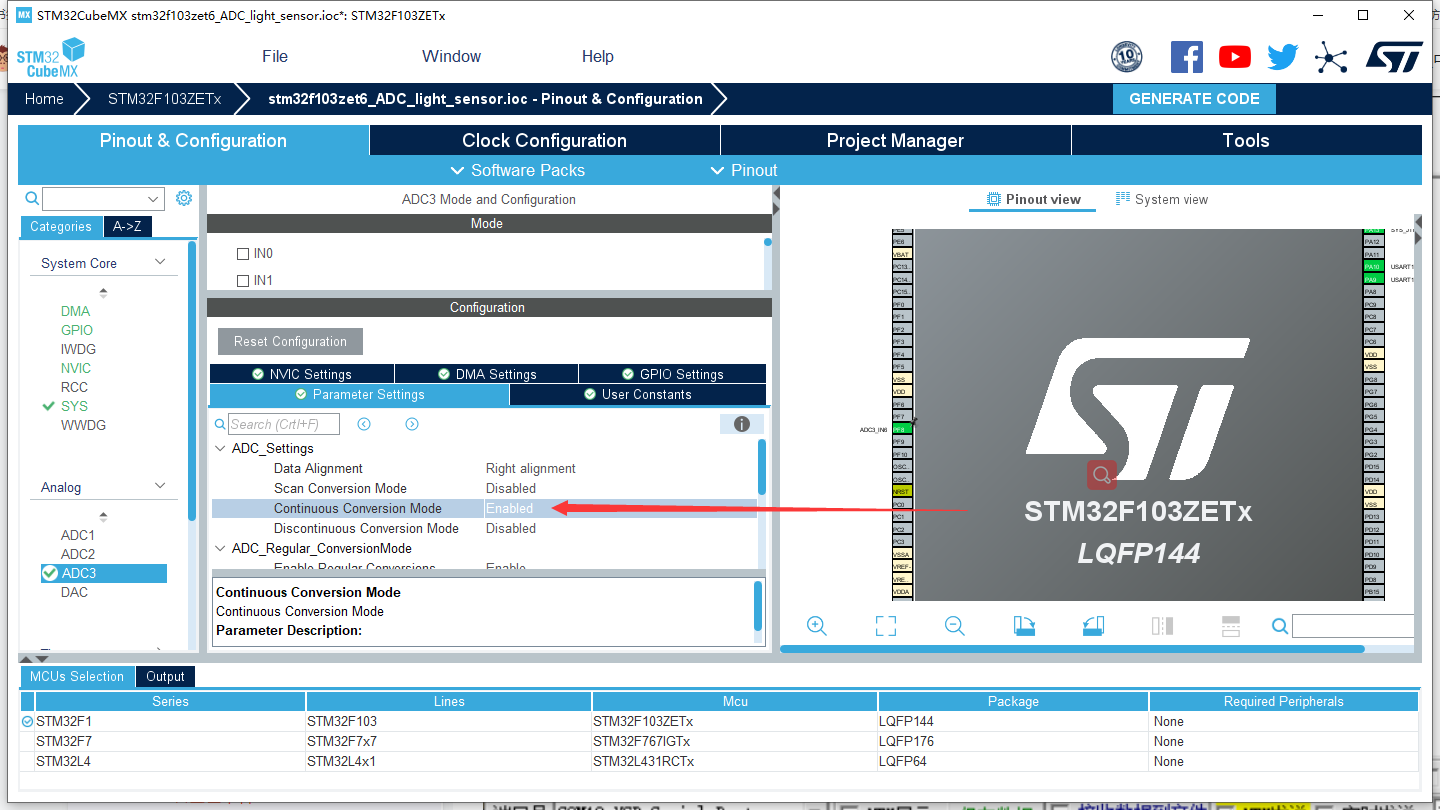
Task: Rotate chip view counterclockwise
Action: pos(1093,626)
